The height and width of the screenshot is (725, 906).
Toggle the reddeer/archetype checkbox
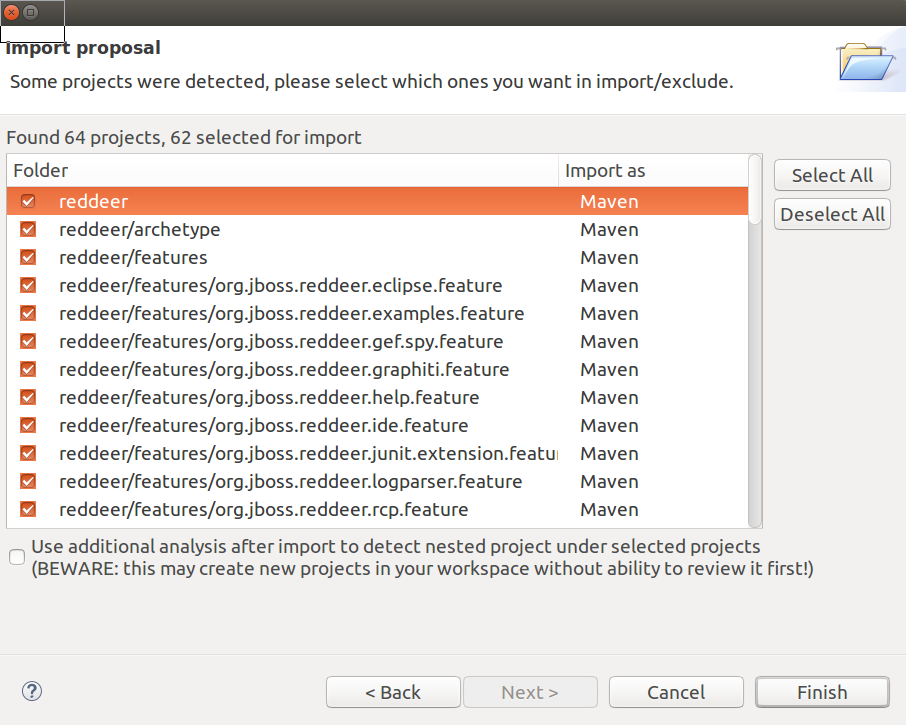[28, 229]
